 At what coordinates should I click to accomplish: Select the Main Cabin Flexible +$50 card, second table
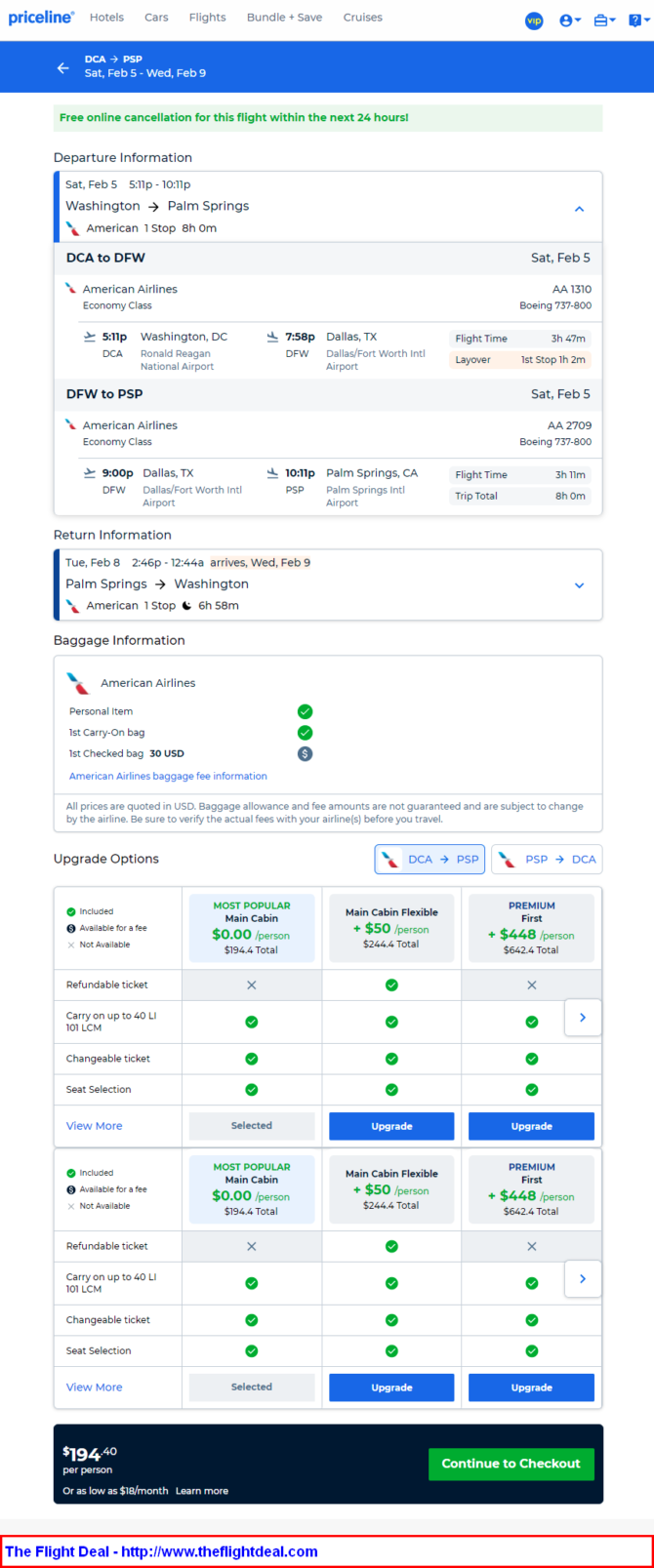[x=391, y=1188]
